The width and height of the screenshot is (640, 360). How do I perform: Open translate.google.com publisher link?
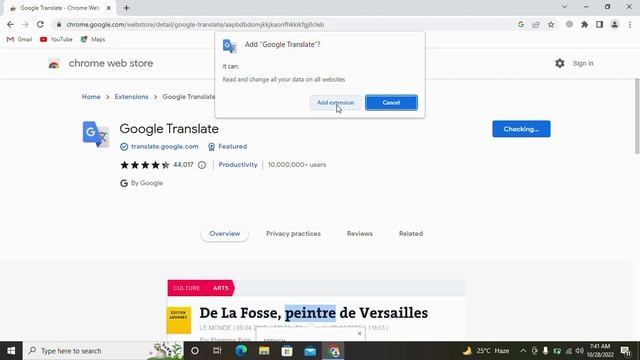click(164, 147)
